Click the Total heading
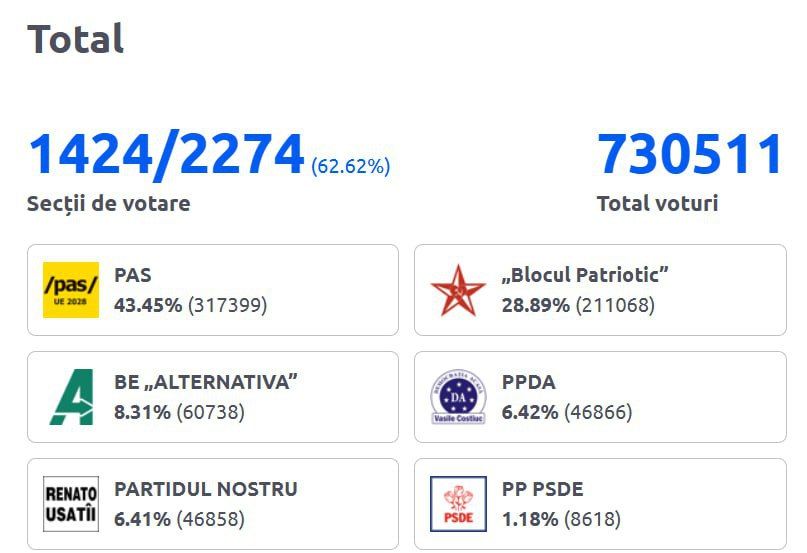This screenshot has height=553, width=807. [76, 39]
